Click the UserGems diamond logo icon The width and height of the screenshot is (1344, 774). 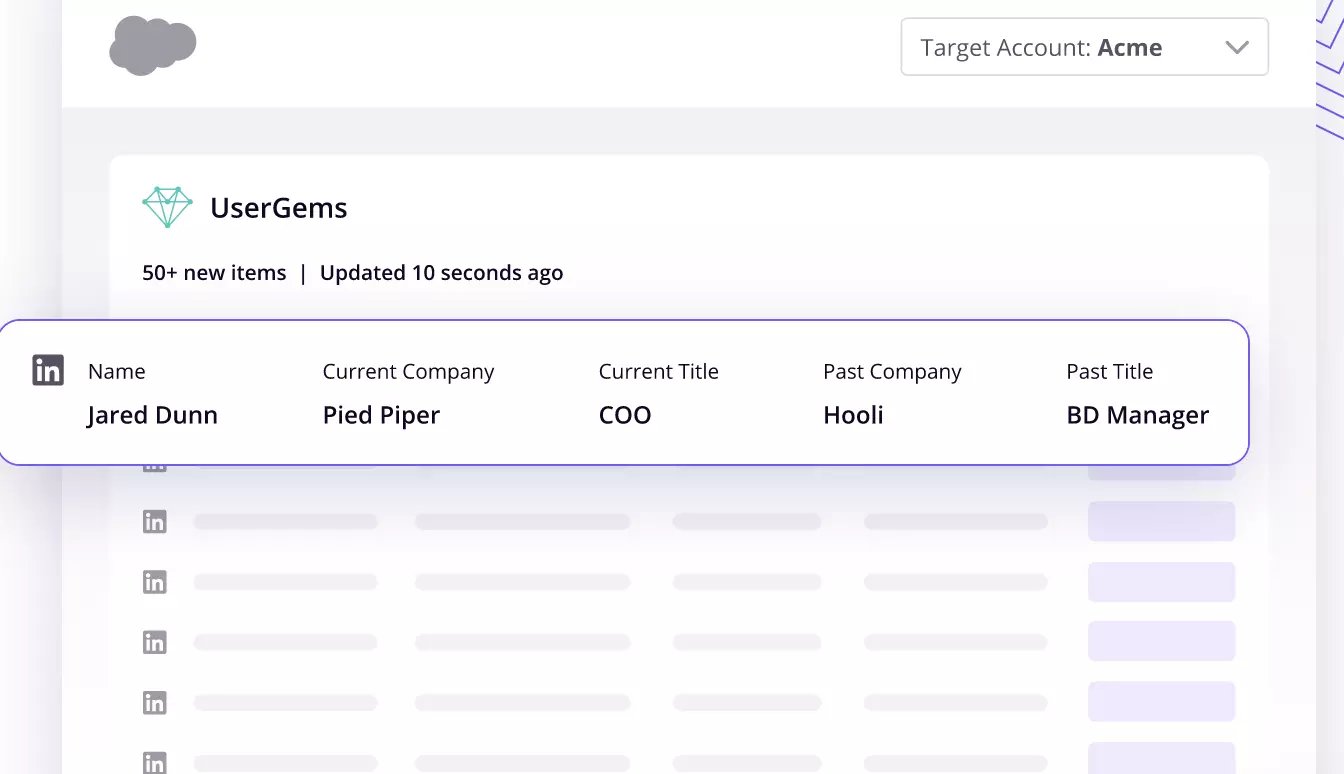pos(167,207)
